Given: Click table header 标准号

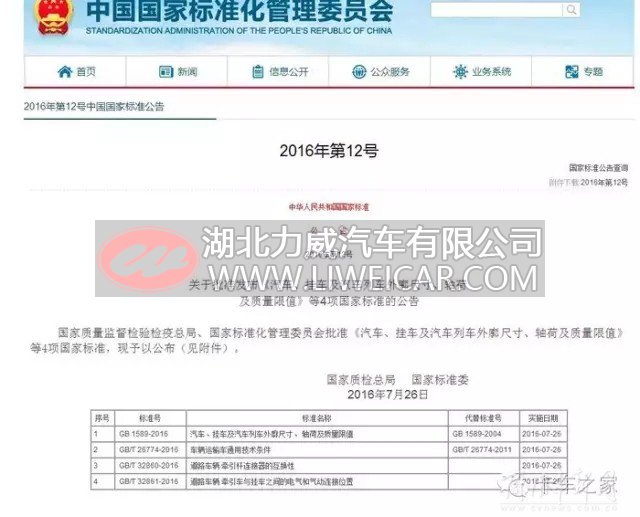Looking at the screenshot, I should point(150,418).
